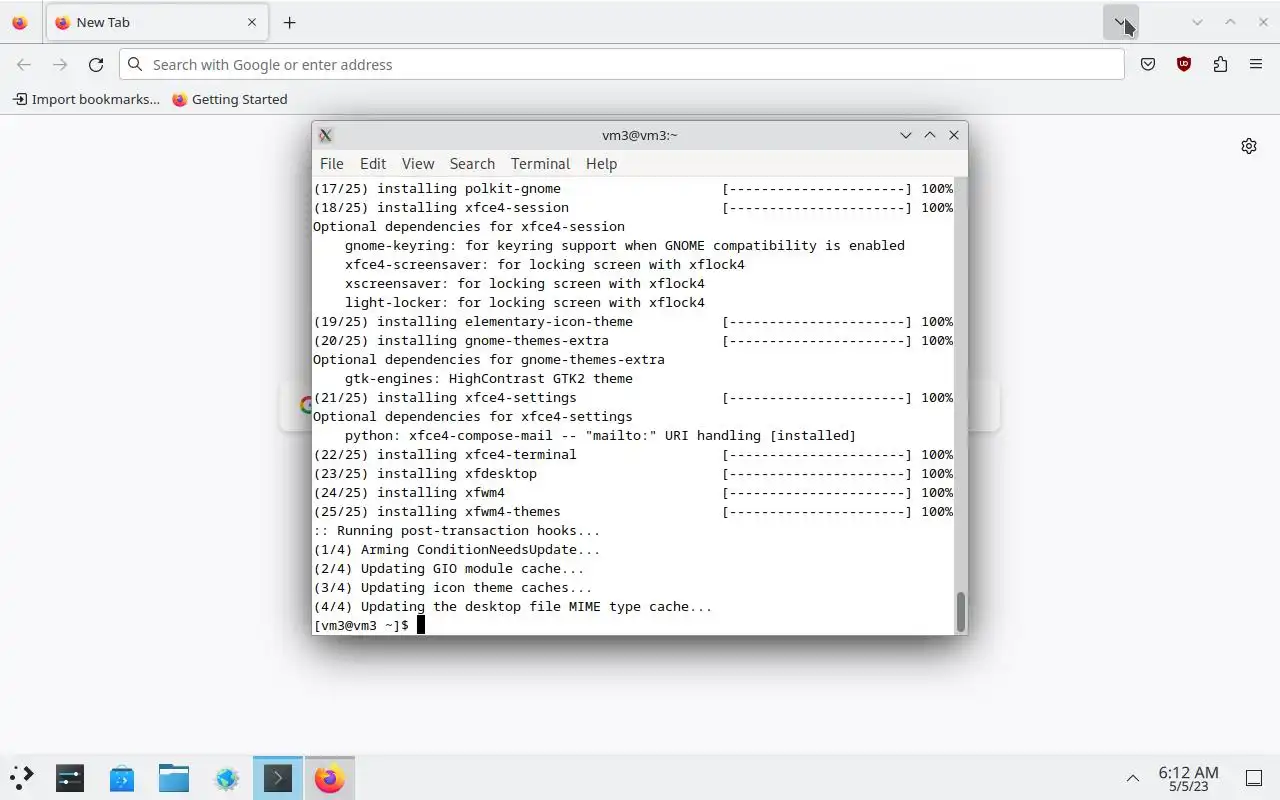Open the Terminal menu in menu bar
The image size is (1280, 800).
coord(540,164)
